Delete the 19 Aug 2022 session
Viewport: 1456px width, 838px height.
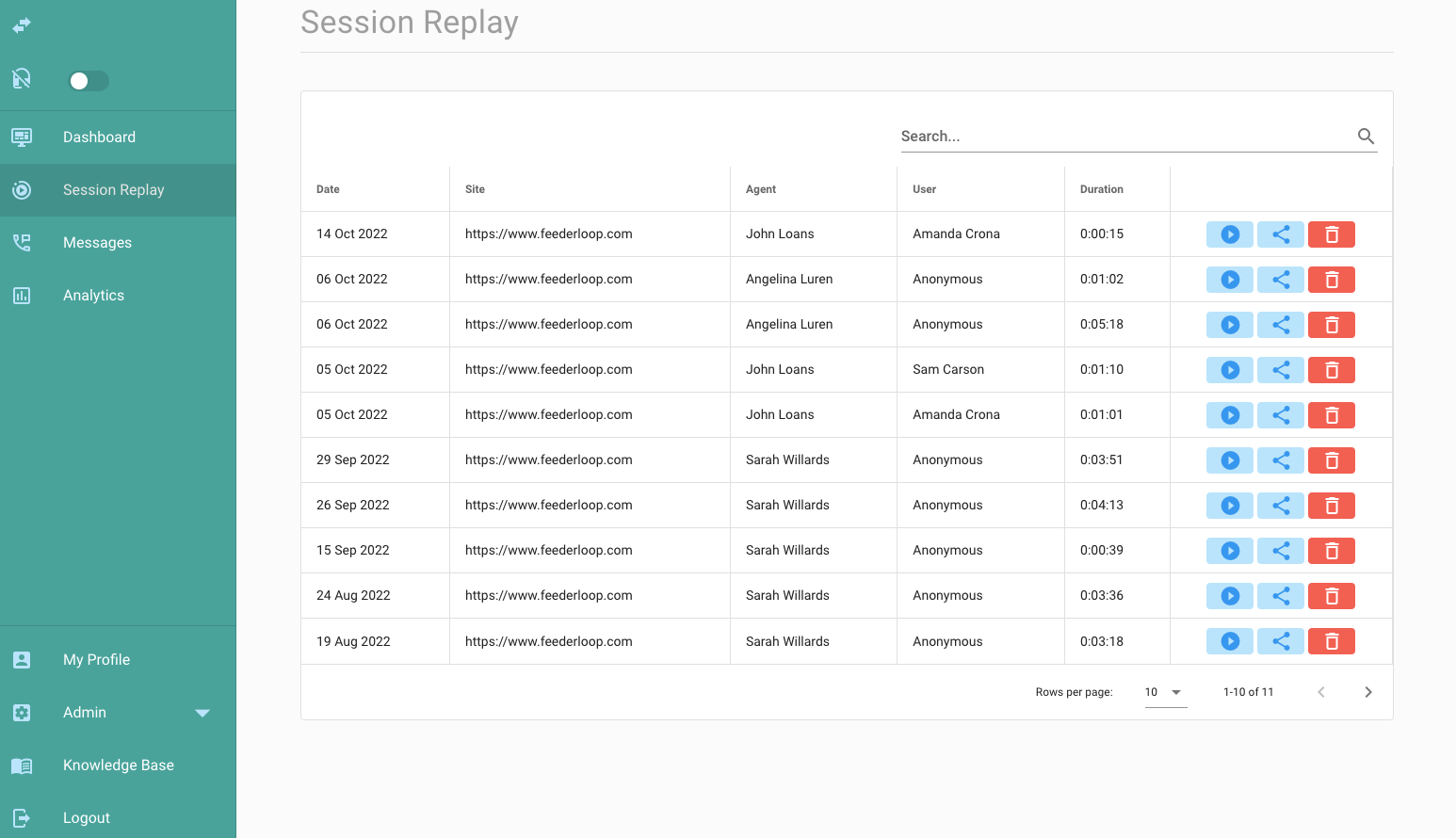(x=1332, y=641)
